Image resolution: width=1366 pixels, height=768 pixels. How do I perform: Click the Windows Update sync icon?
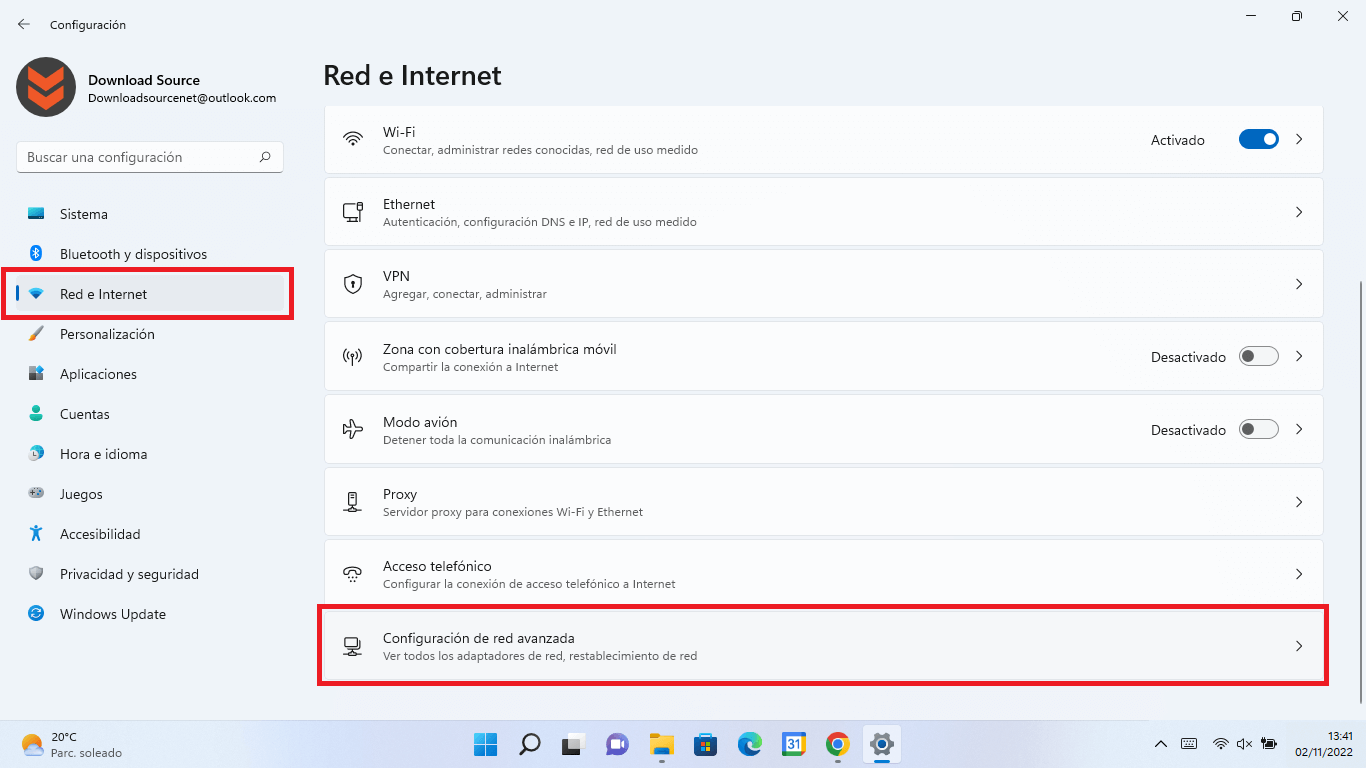pos(36,614)
